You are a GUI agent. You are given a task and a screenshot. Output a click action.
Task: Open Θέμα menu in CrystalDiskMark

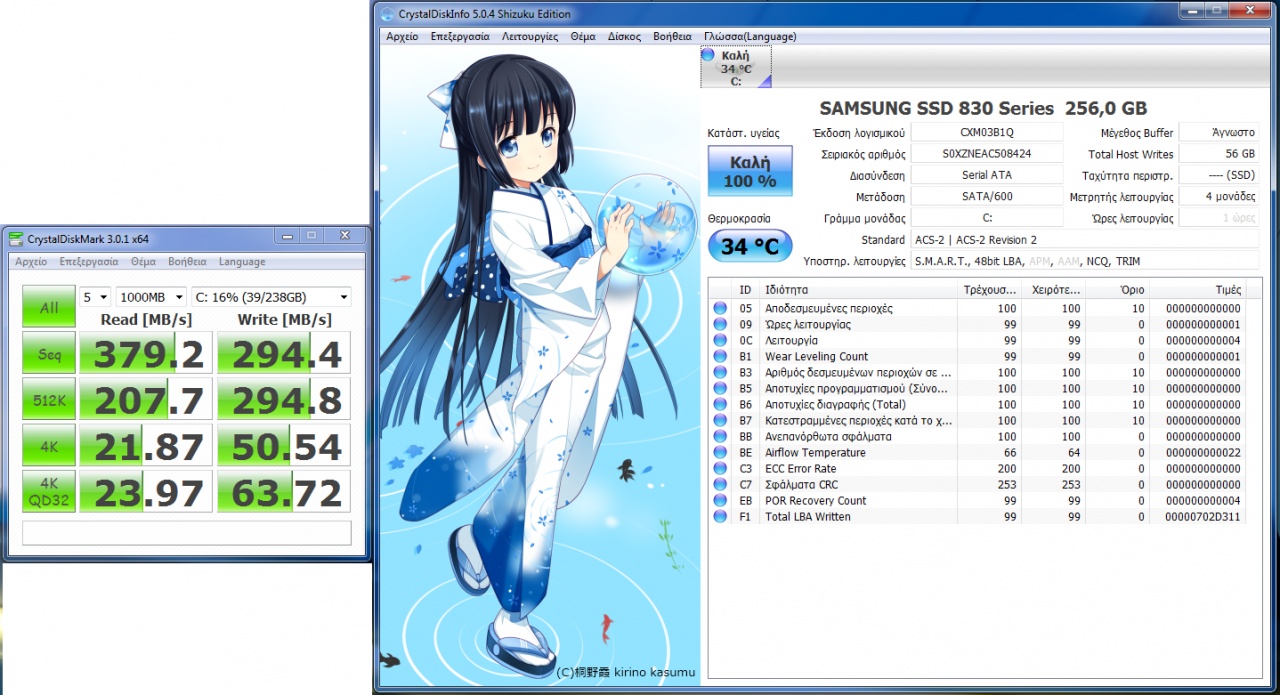coord(143,262)
